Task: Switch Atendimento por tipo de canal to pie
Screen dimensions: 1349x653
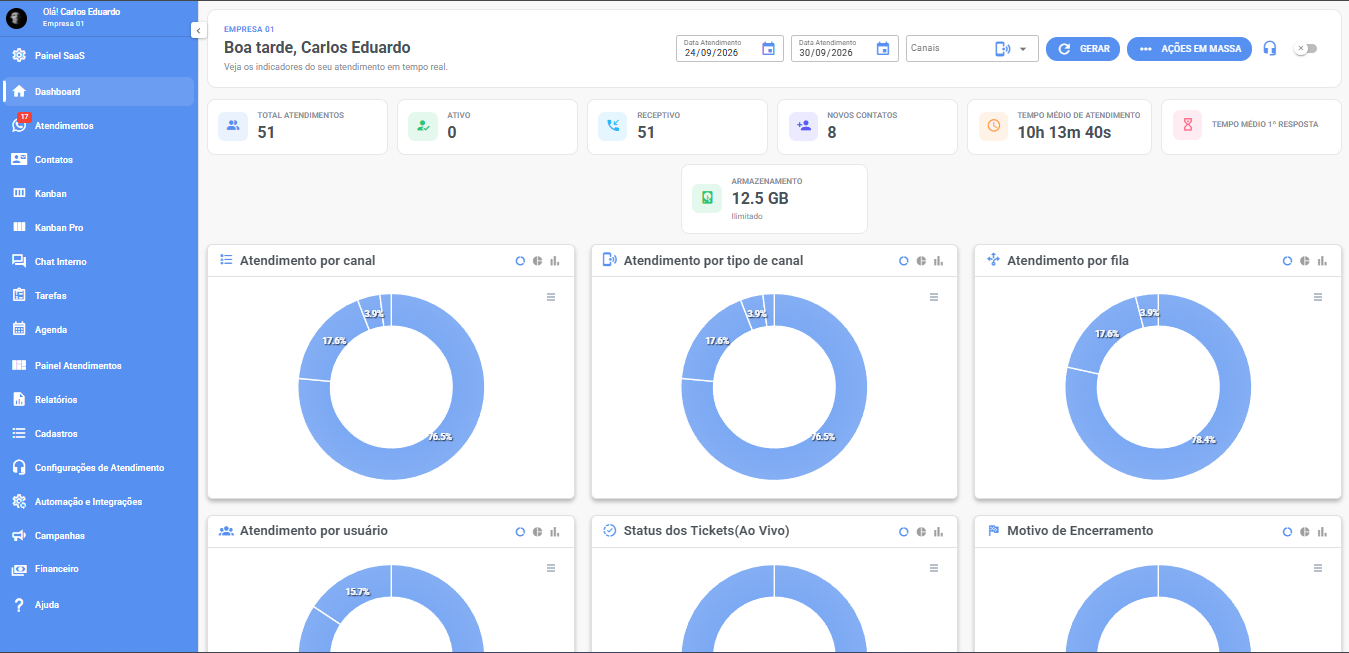Action: point(921,261)
